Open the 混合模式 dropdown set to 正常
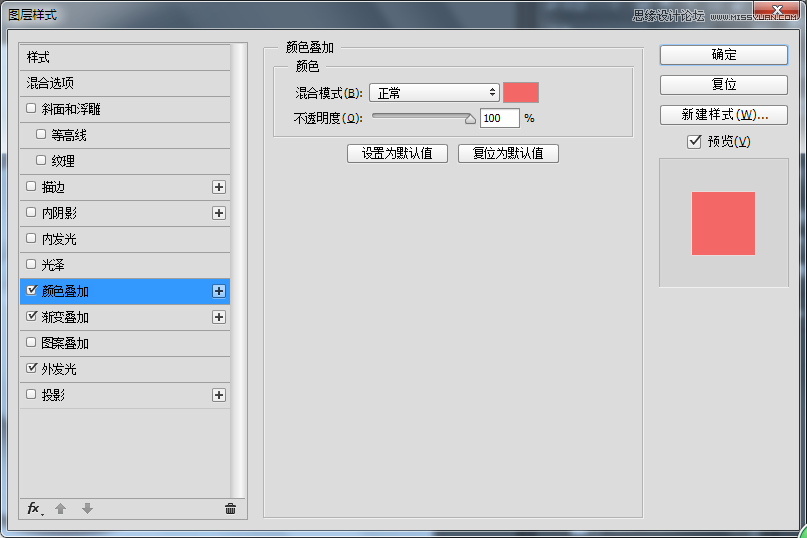The width and height of the screenshot is (807, 538). click(434, 93)
